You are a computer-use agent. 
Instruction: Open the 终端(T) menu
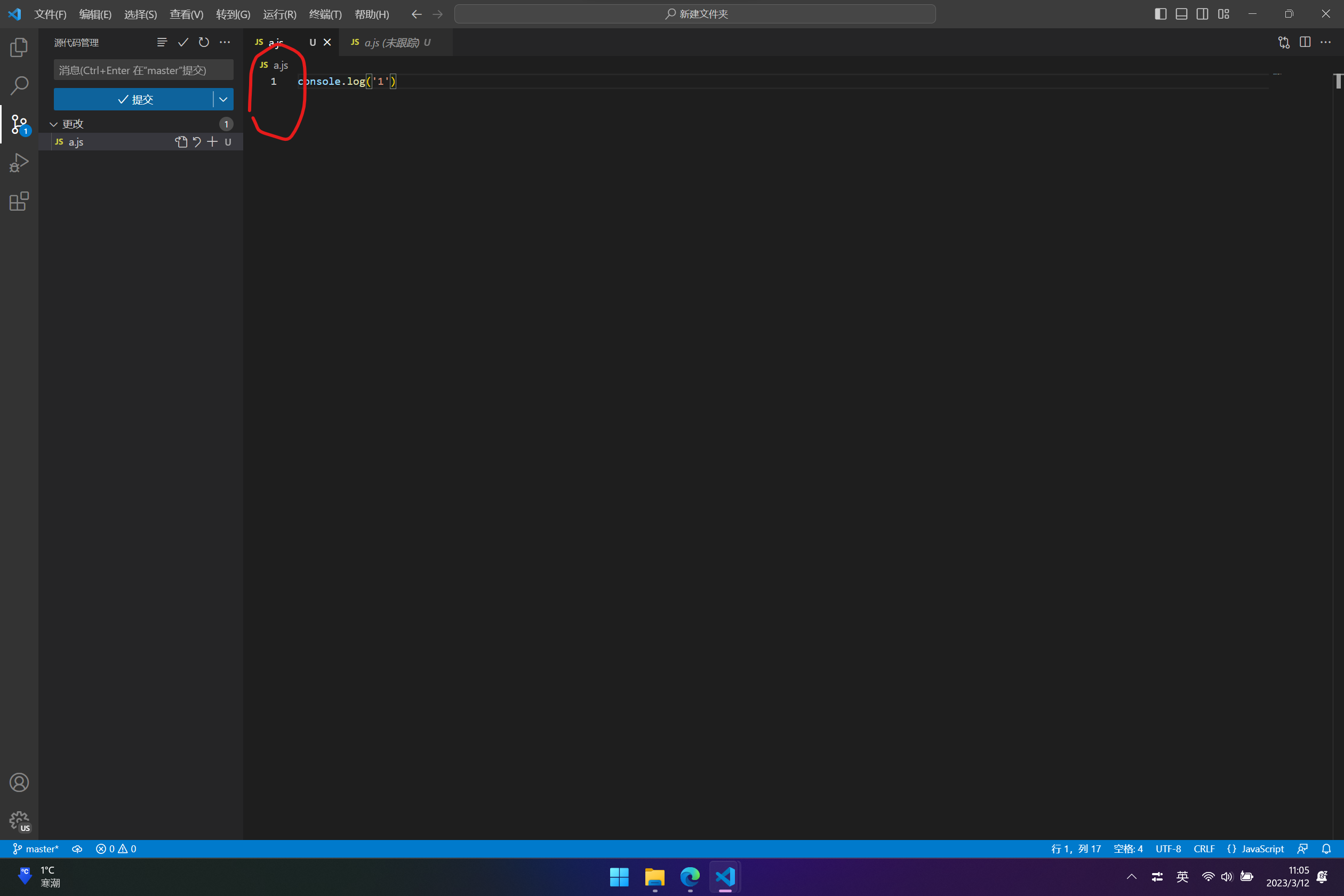coord(325,14)
